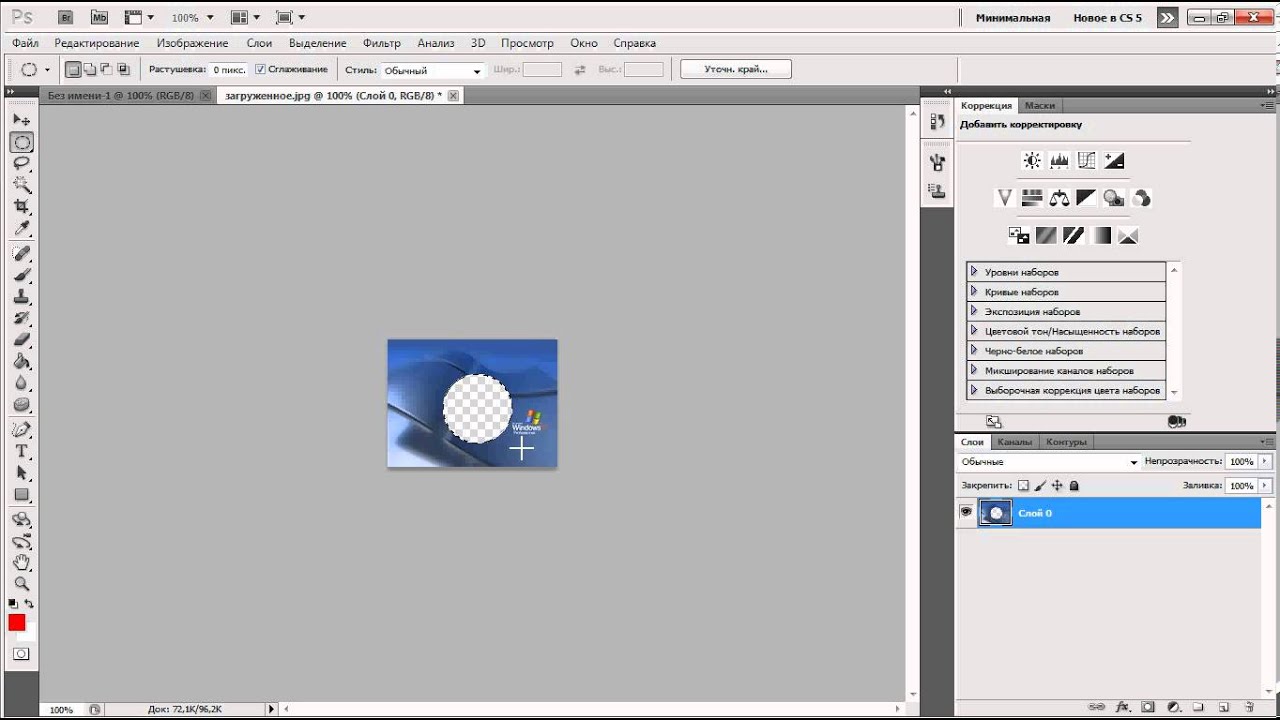Open the Стиль dropdown set to Обычный
Image resolution: width=1280 pixels, height=720 pixels.
coord(432,70)
